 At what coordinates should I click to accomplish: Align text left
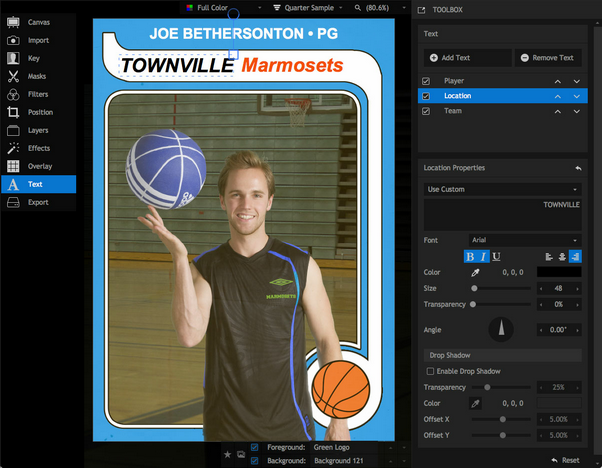549,256
